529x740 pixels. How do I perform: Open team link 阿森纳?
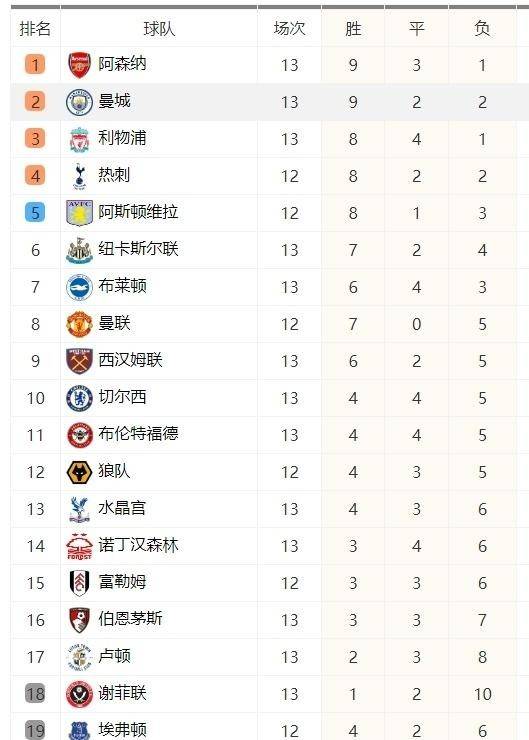tap(122, 64)
